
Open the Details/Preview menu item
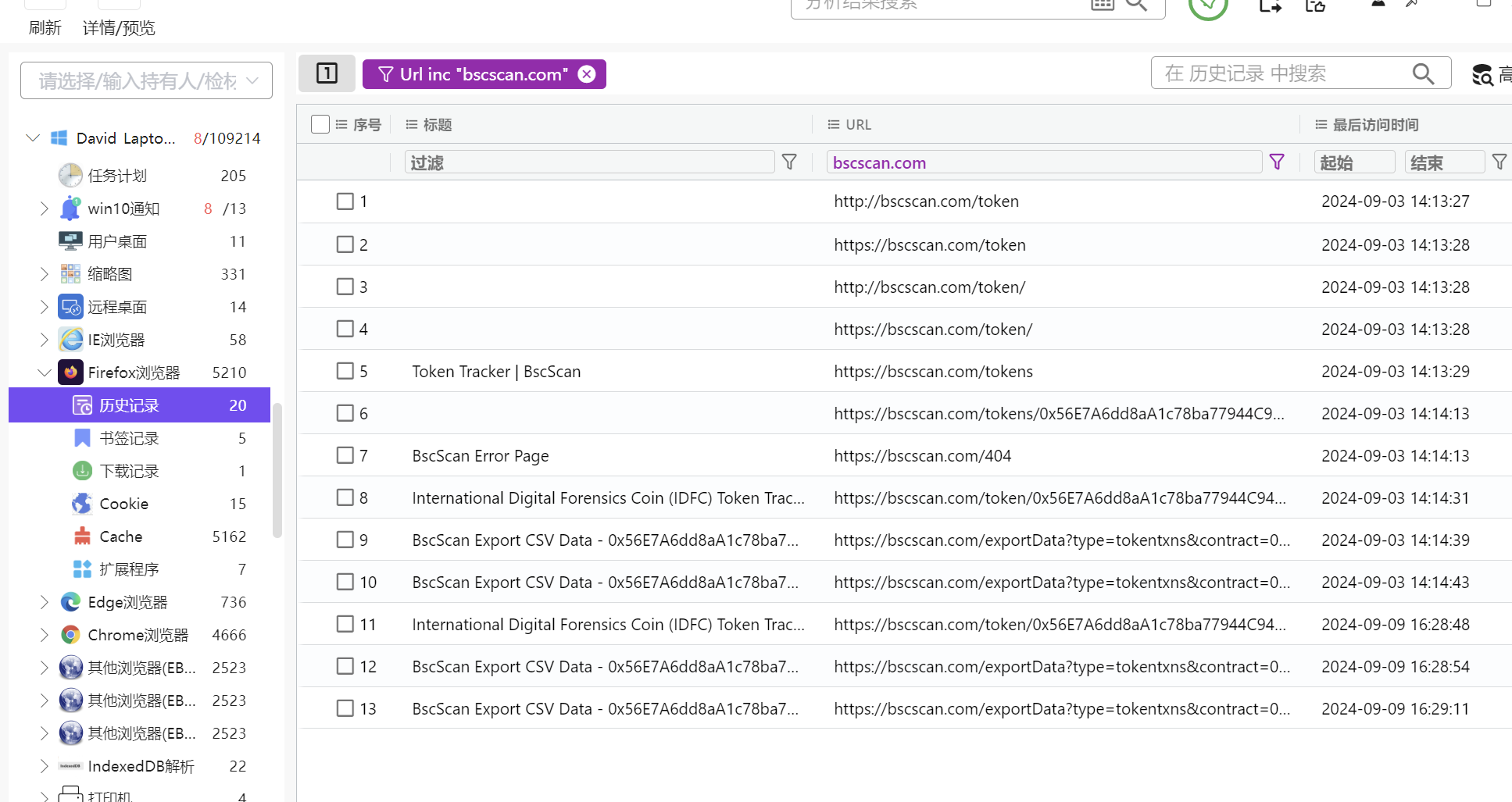(119, 28)
